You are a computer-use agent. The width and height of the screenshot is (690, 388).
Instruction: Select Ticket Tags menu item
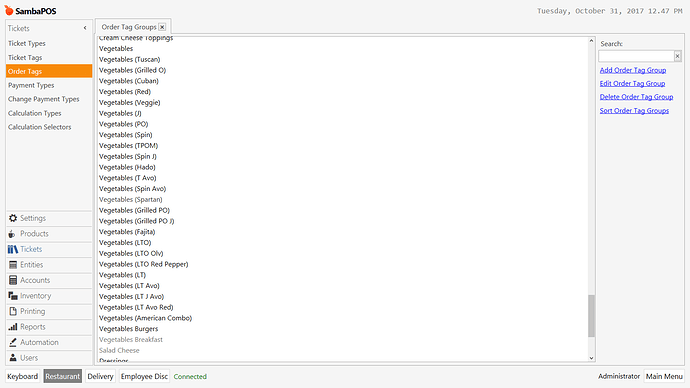coord(25,58)
